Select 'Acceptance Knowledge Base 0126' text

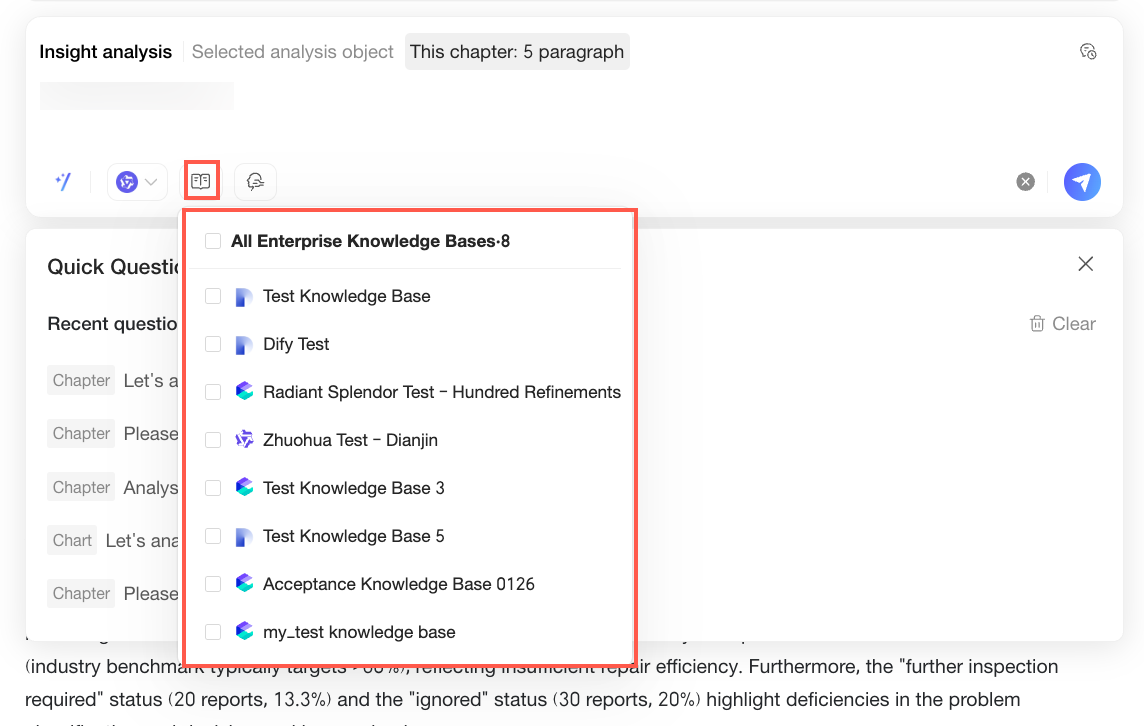[399, 584]
